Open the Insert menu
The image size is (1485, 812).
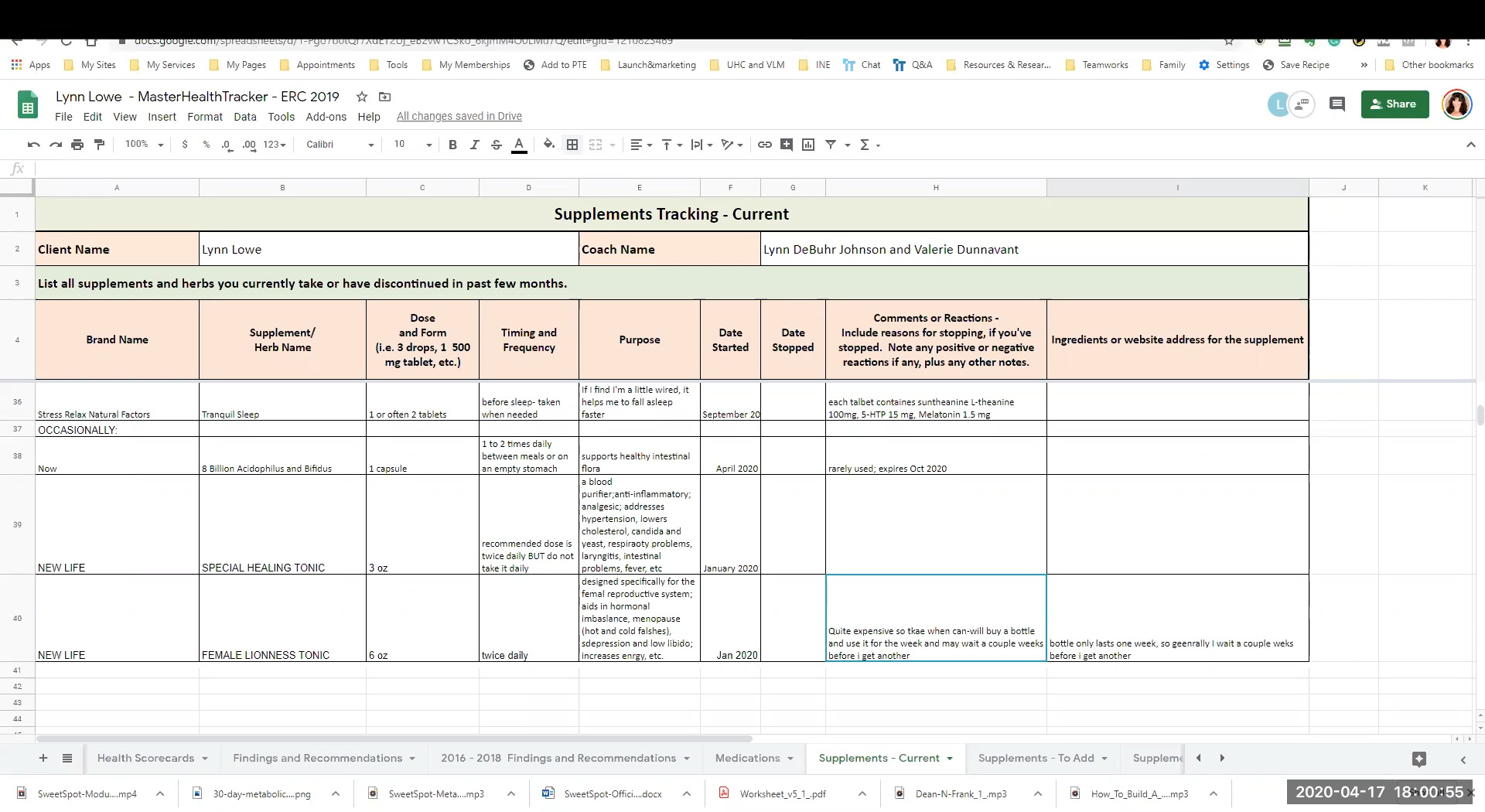(x=162, y=117)
